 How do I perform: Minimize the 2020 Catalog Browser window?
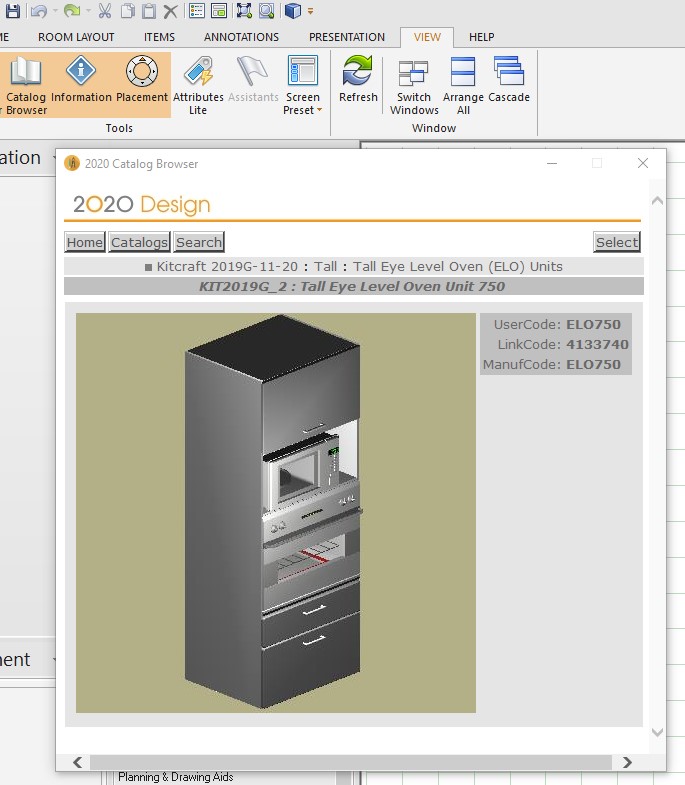pos(552,163)
